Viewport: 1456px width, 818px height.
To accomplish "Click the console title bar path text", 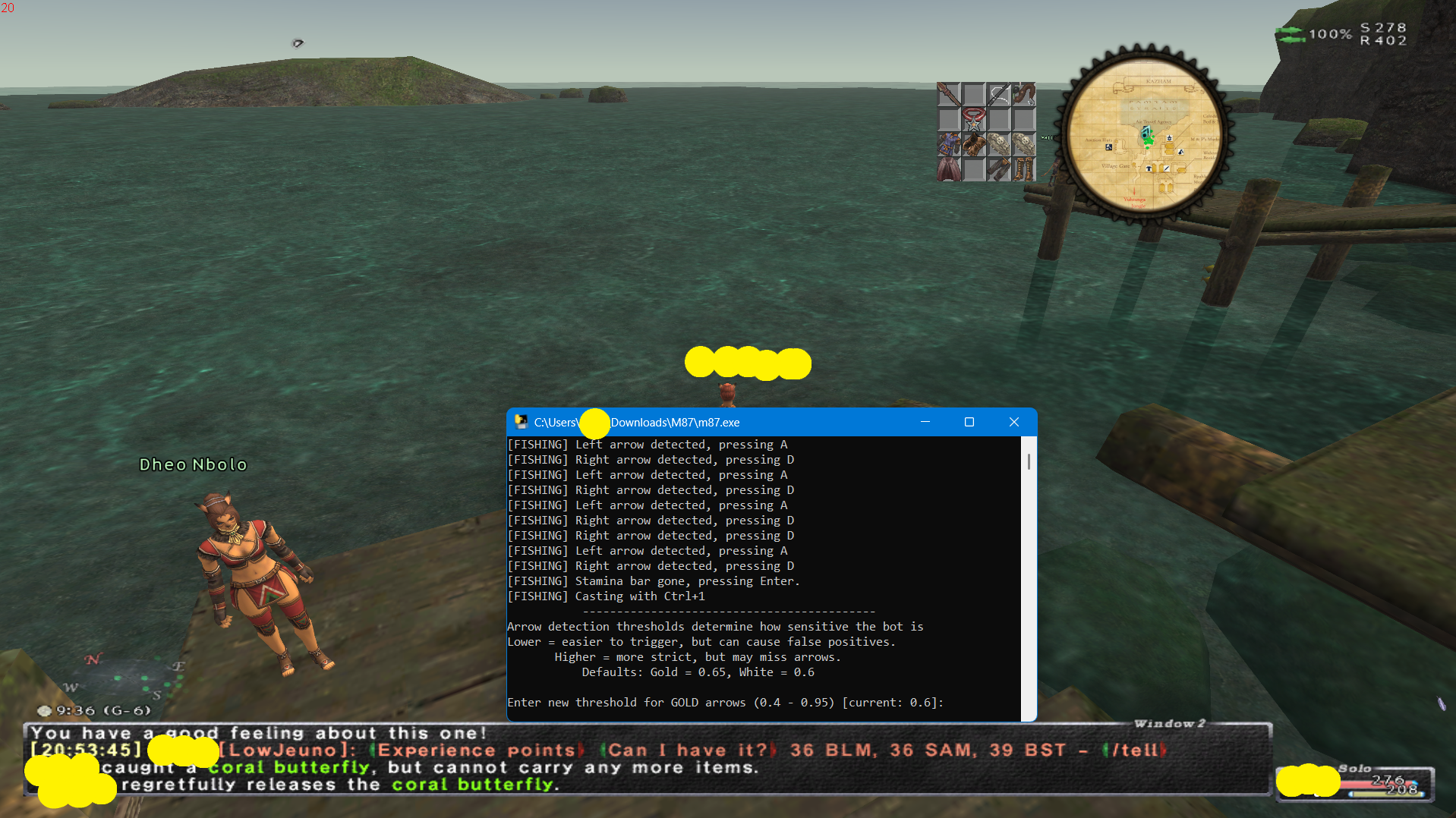I will [x=637, y=423].
